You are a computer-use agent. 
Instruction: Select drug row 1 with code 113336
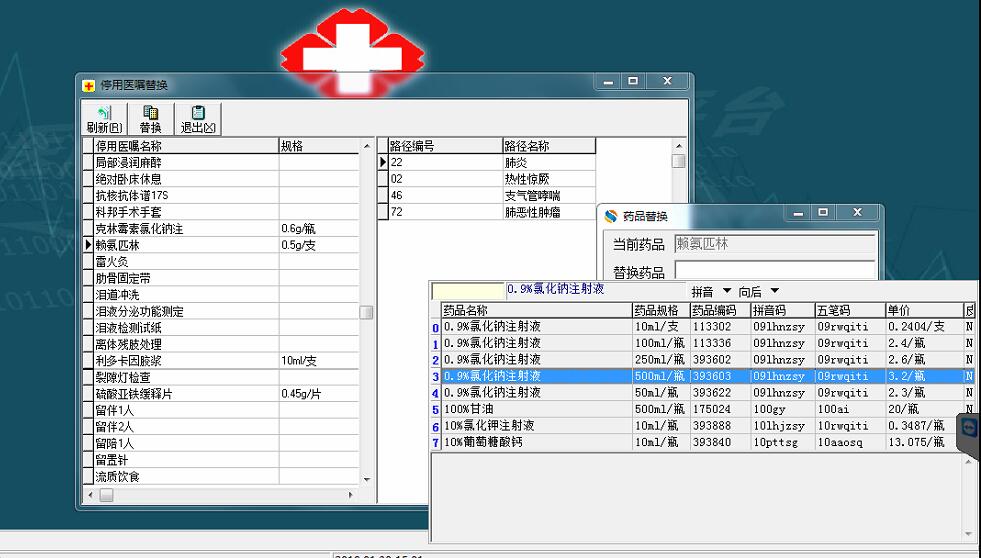[703, 343]
